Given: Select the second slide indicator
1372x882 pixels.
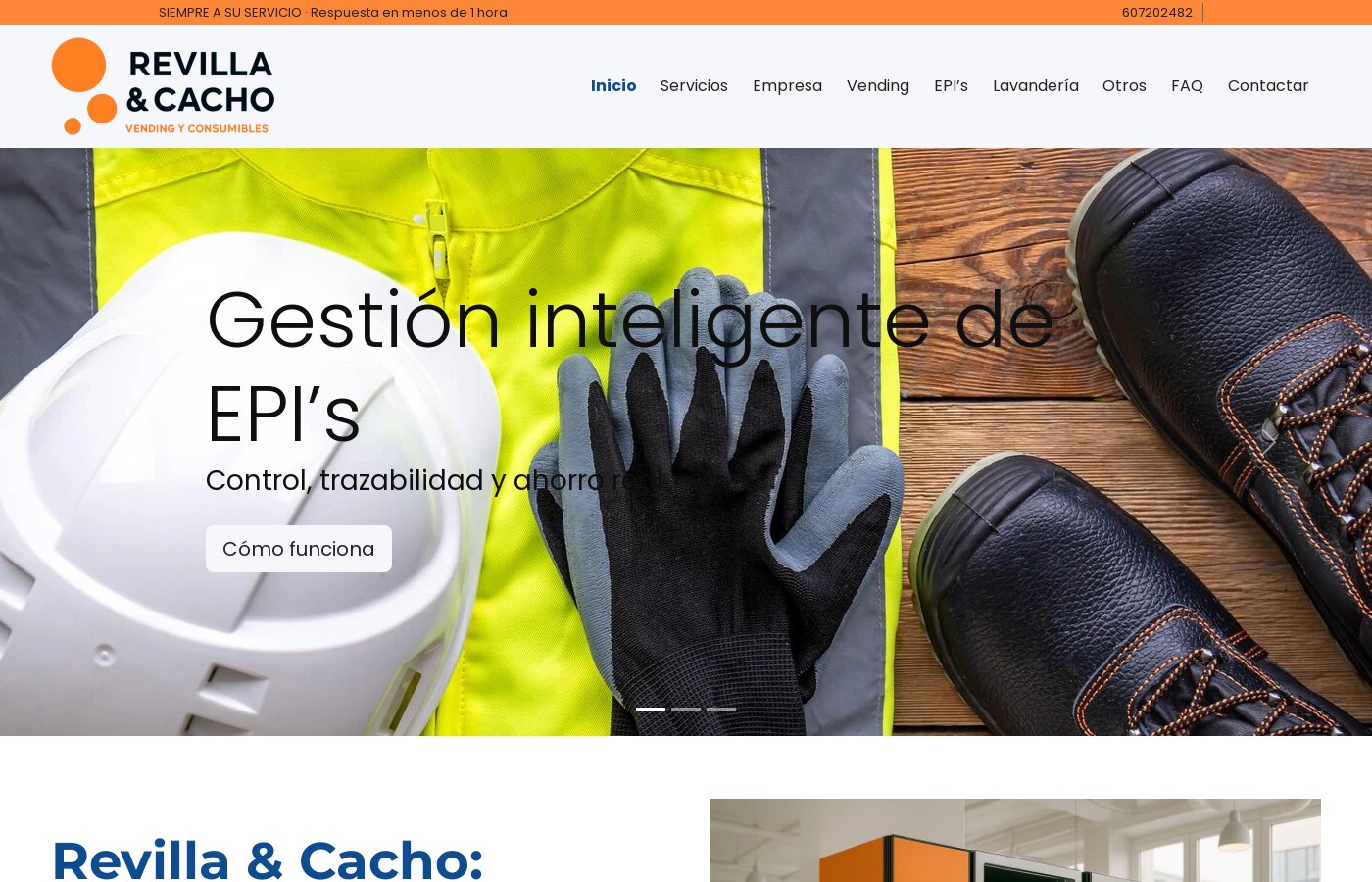Looking at the screenshot, I should [x=686, y=709].
